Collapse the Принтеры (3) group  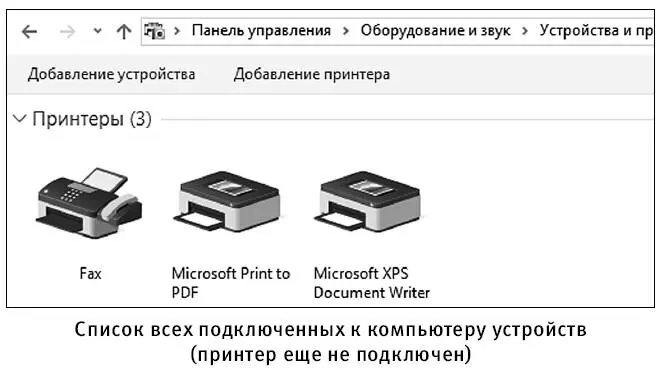coord(19,119)
